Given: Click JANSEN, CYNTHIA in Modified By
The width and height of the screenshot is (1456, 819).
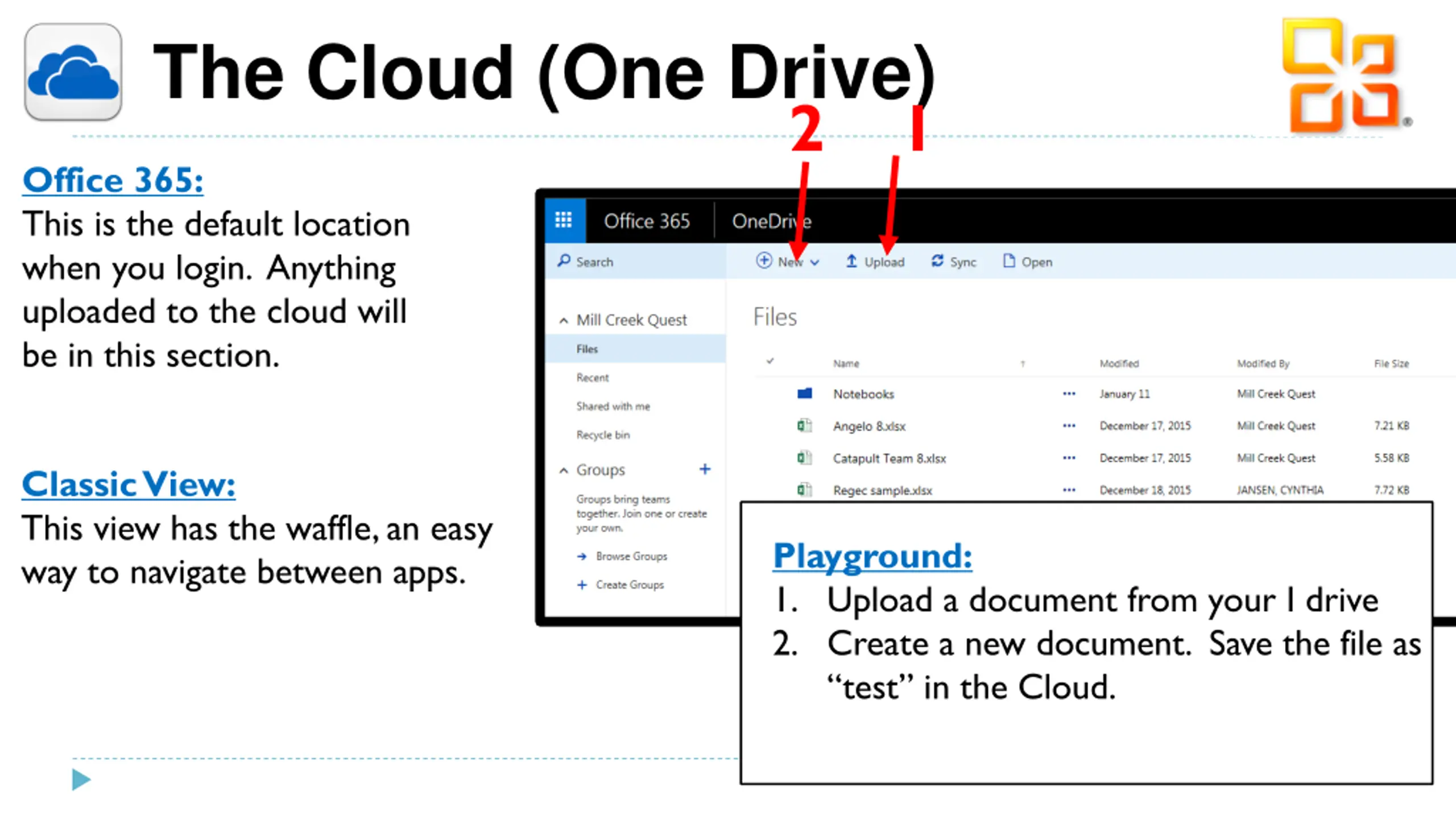Looking at the screenshot, I should coord(1280,490).
